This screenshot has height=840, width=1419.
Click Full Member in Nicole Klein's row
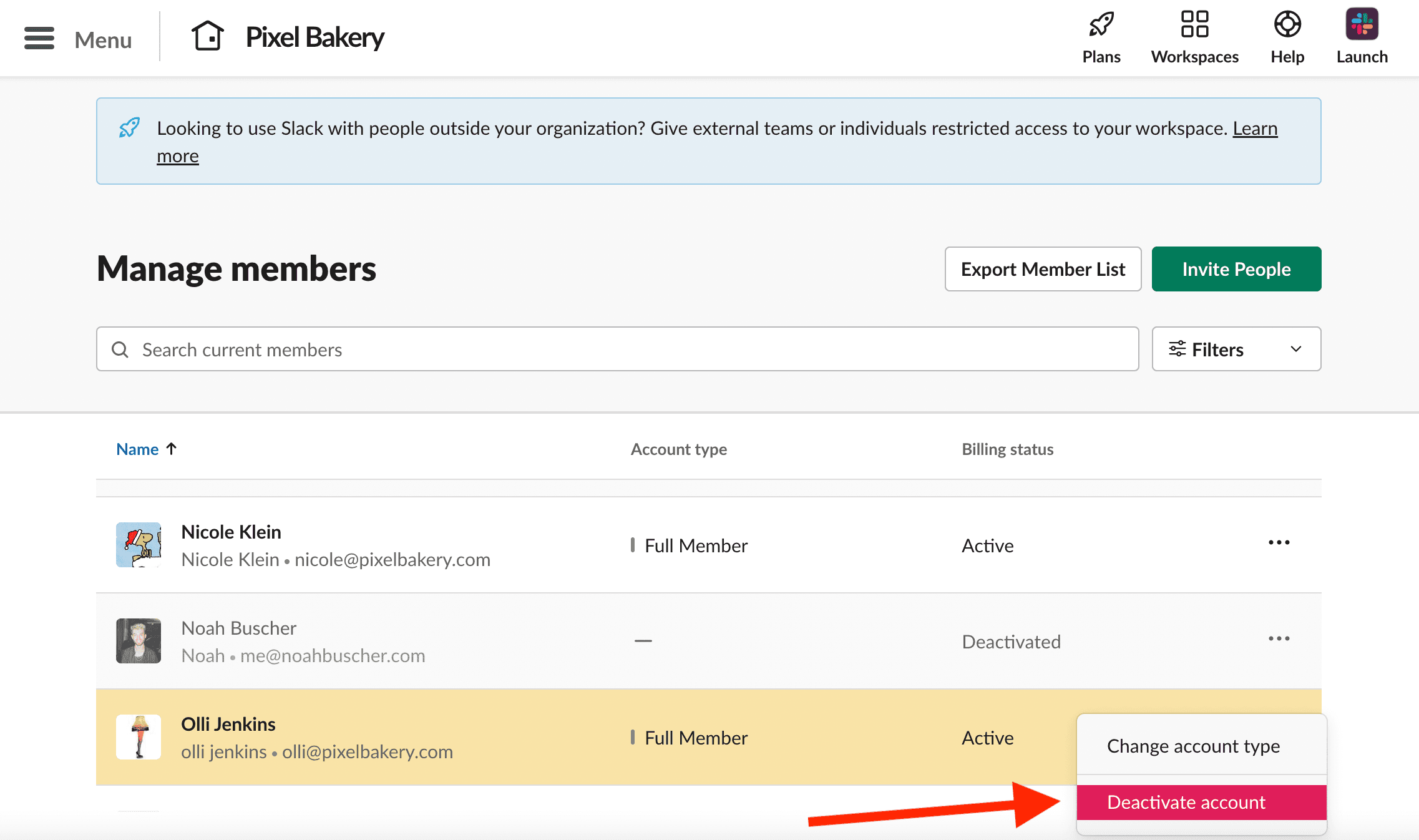tap(696, 545)
